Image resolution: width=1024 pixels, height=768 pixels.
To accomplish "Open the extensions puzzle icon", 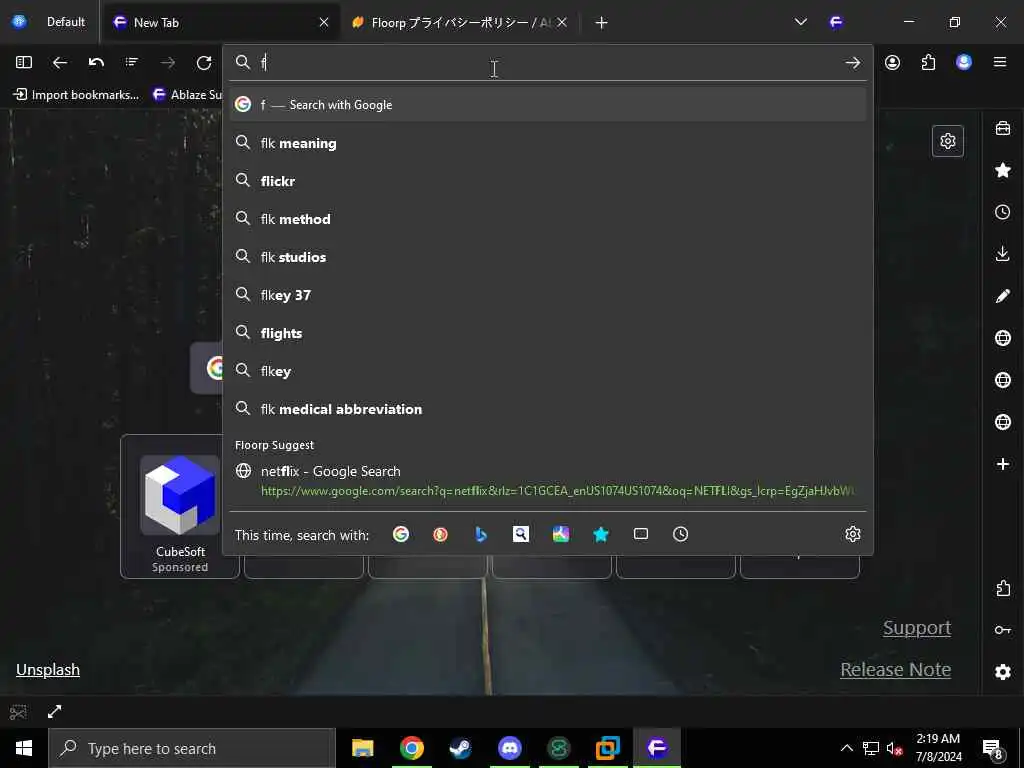I will (928, 62).
